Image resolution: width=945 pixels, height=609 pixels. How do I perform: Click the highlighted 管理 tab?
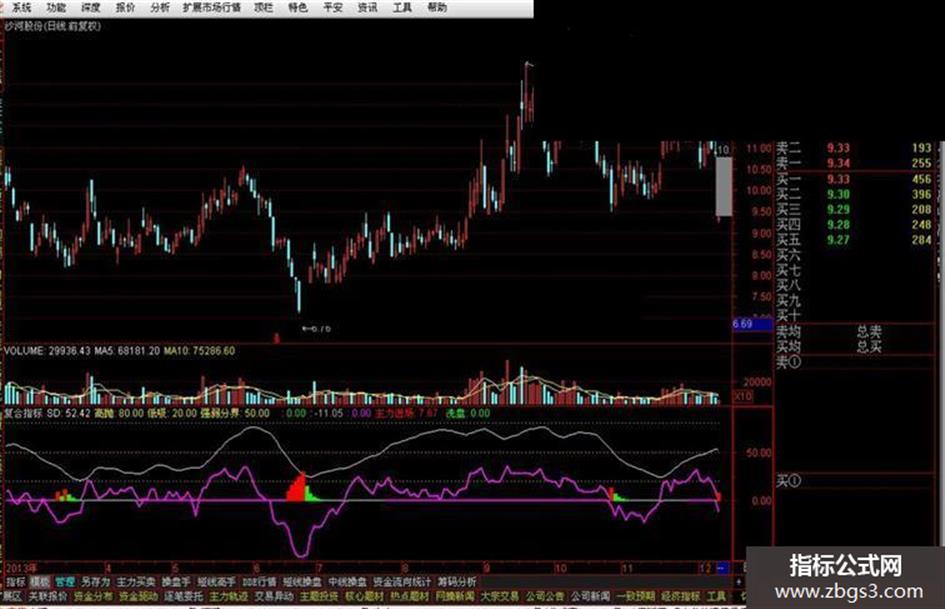[x=64, y=582]
